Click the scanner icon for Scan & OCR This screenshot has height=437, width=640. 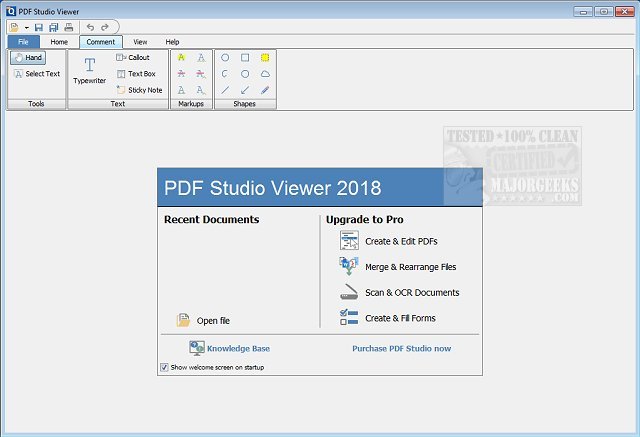pos(349,292)
